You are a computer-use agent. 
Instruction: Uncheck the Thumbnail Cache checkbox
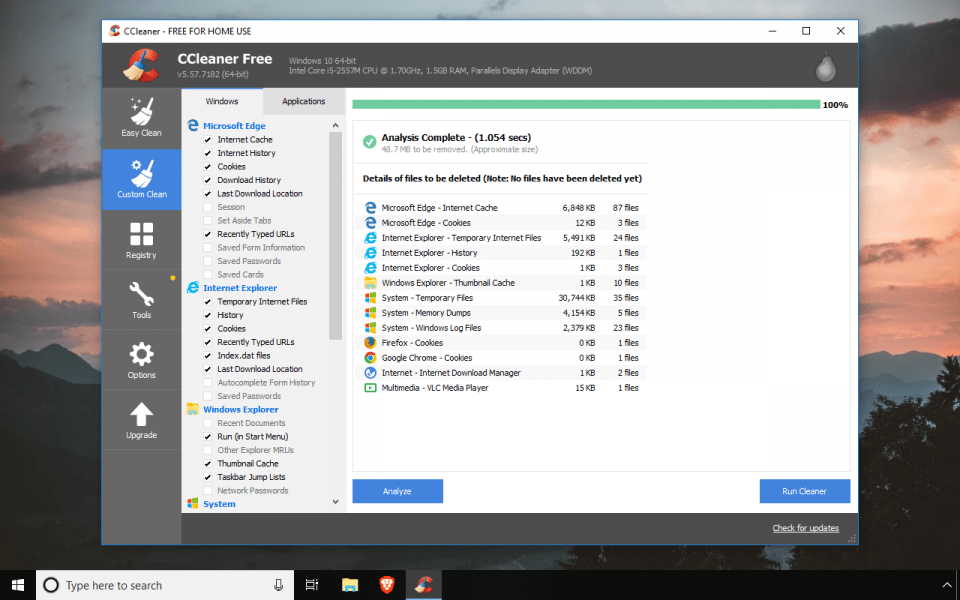click(x=208, y=463)
